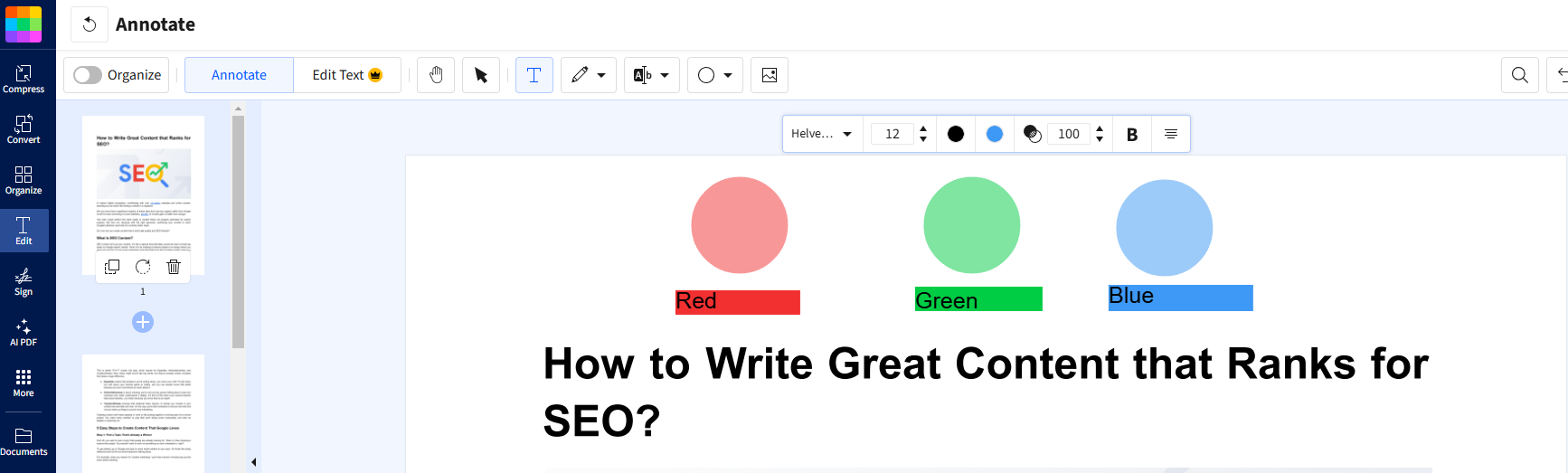
Task: Open the Helvetica font dropdown
Action: (822, 134)
